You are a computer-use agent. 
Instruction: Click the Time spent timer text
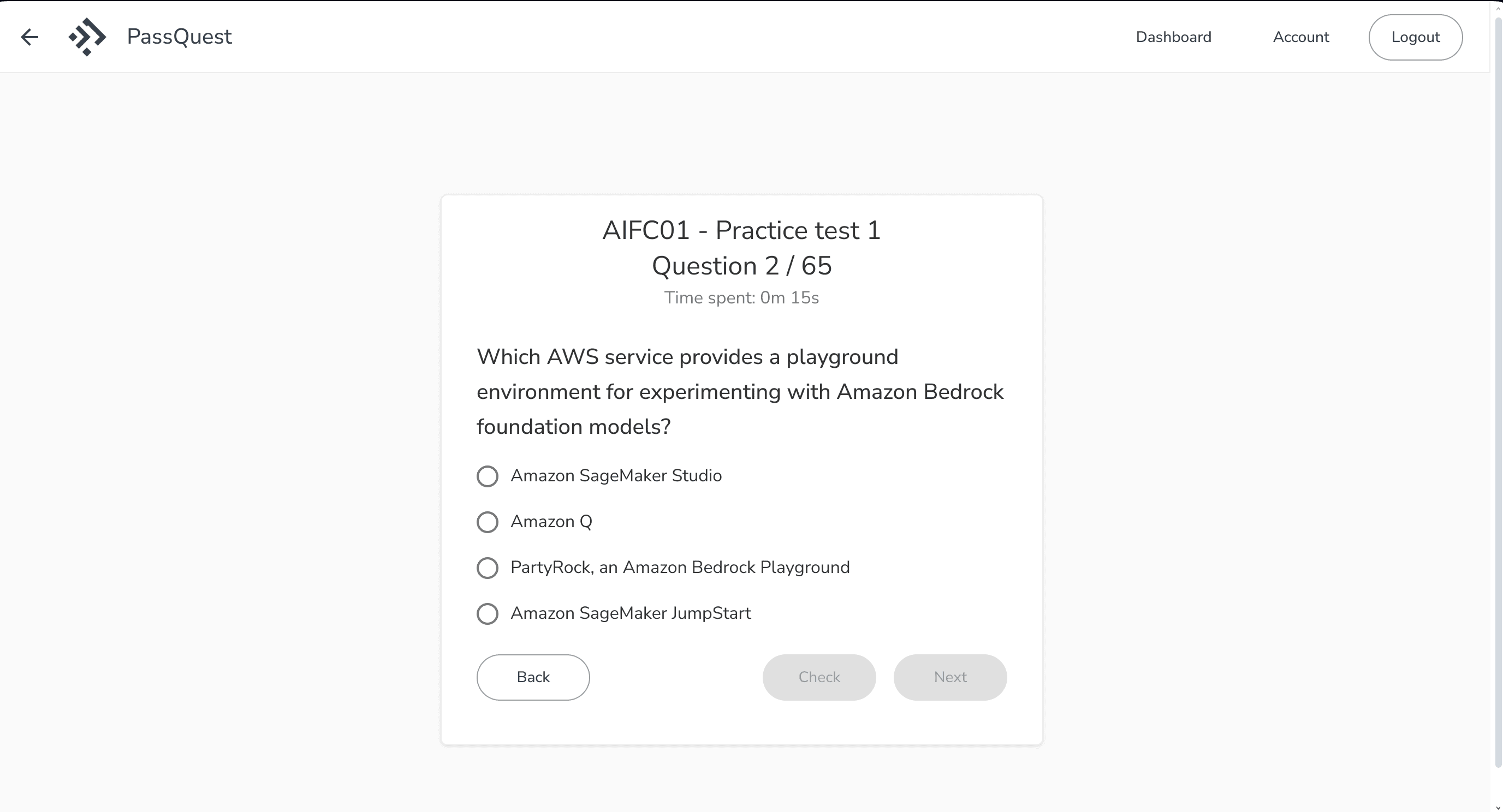tap(741, 297)
